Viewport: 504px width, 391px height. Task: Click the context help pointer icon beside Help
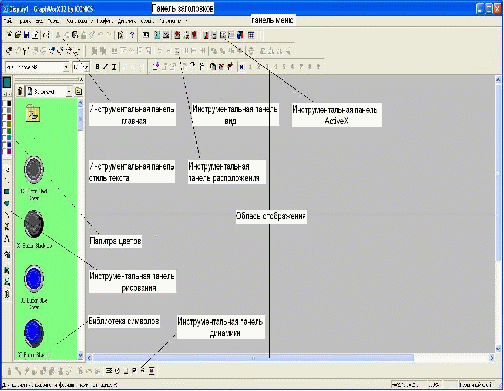tap(121, 35)
